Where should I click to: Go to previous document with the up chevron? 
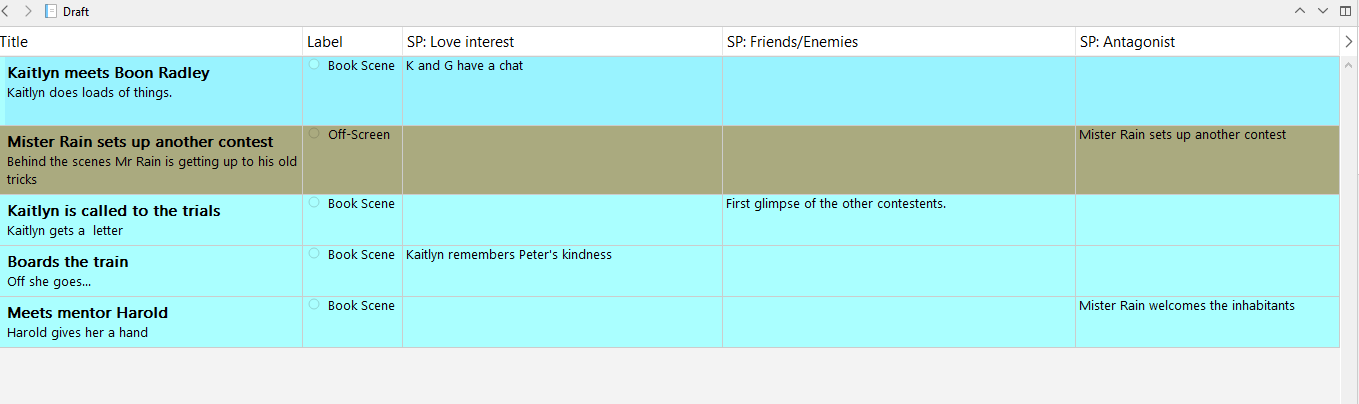click(1300, 11)
